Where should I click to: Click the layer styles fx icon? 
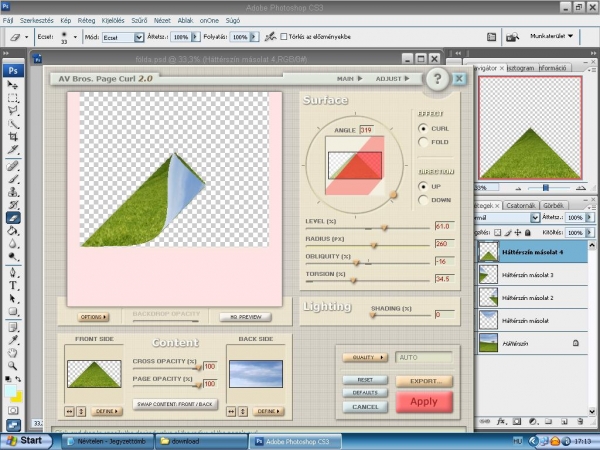click(501, 421)
